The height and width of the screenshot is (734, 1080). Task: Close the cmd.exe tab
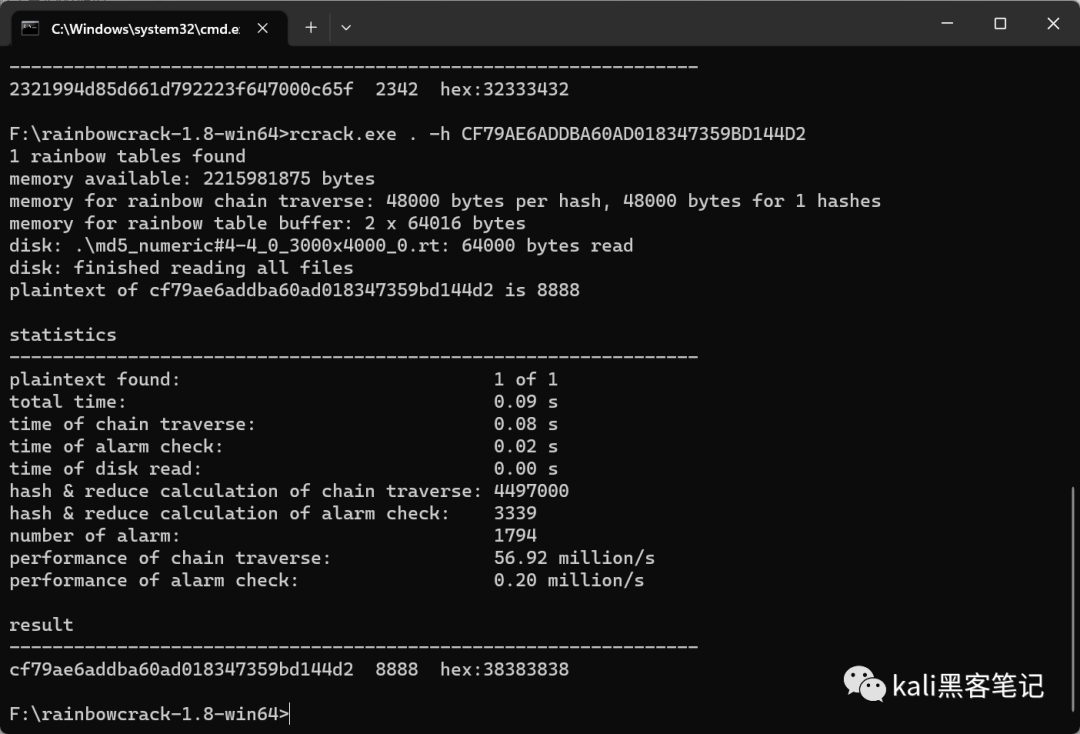point(262,28)
